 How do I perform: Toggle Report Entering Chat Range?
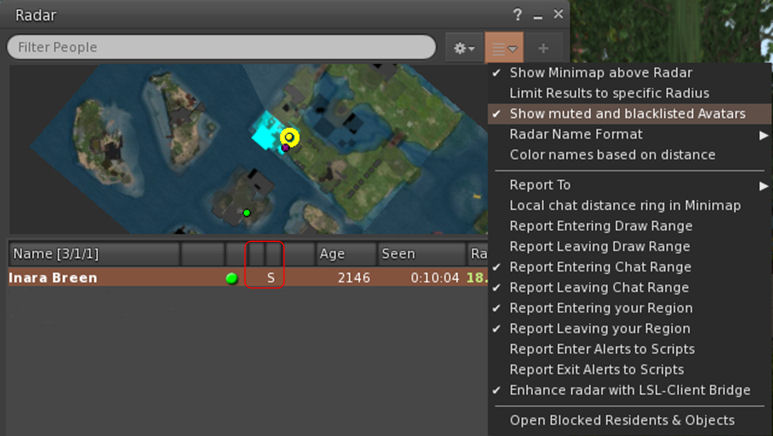[600, 267]
